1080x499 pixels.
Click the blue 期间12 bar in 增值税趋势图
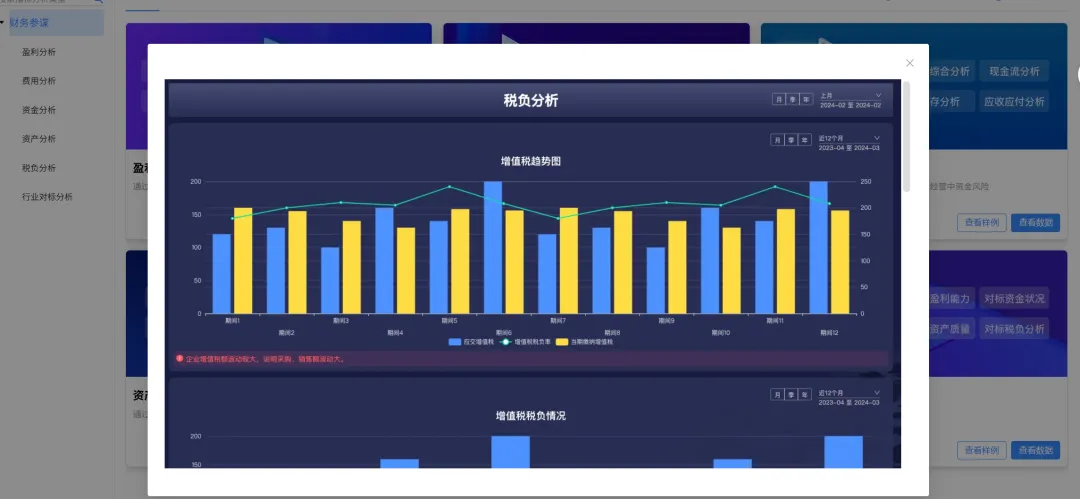(818, 247)
